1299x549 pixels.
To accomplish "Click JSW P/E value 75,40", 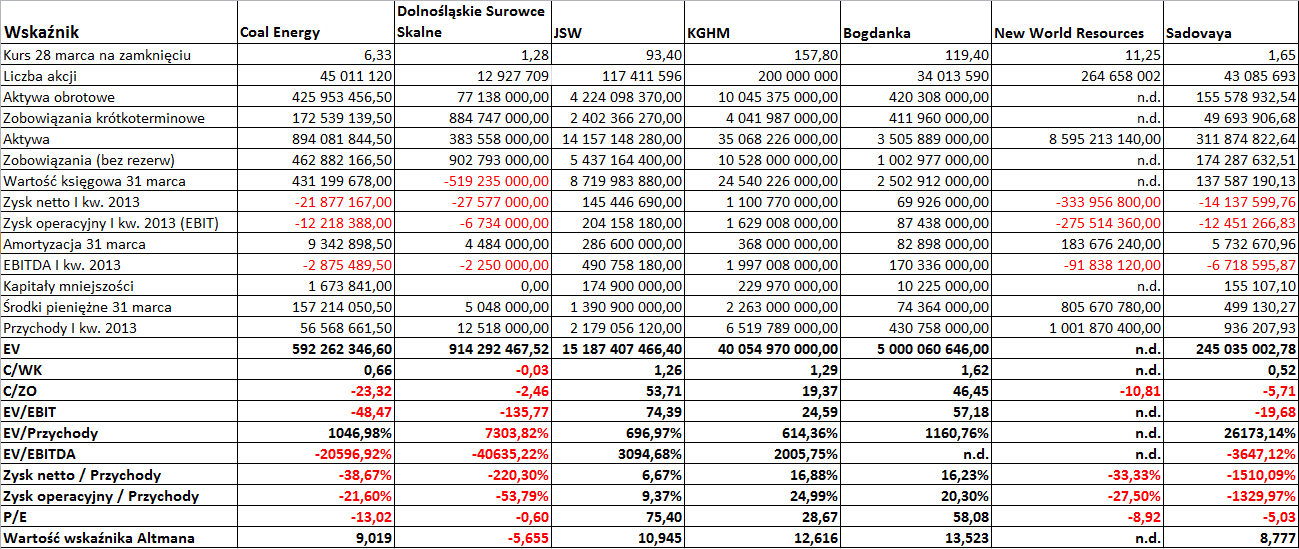I will (x=664, y=517).
